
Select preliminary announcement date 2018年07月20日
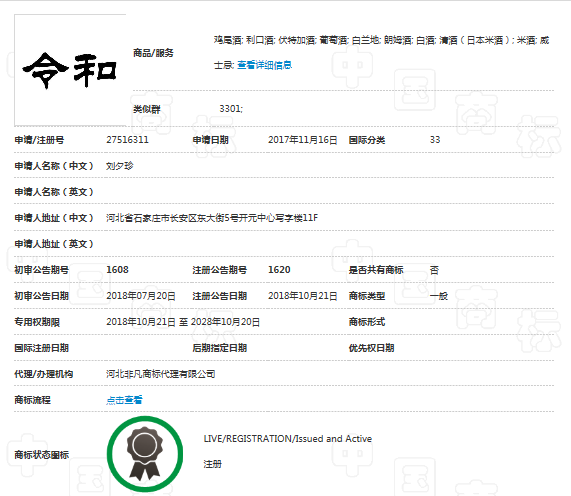[141, 296]
